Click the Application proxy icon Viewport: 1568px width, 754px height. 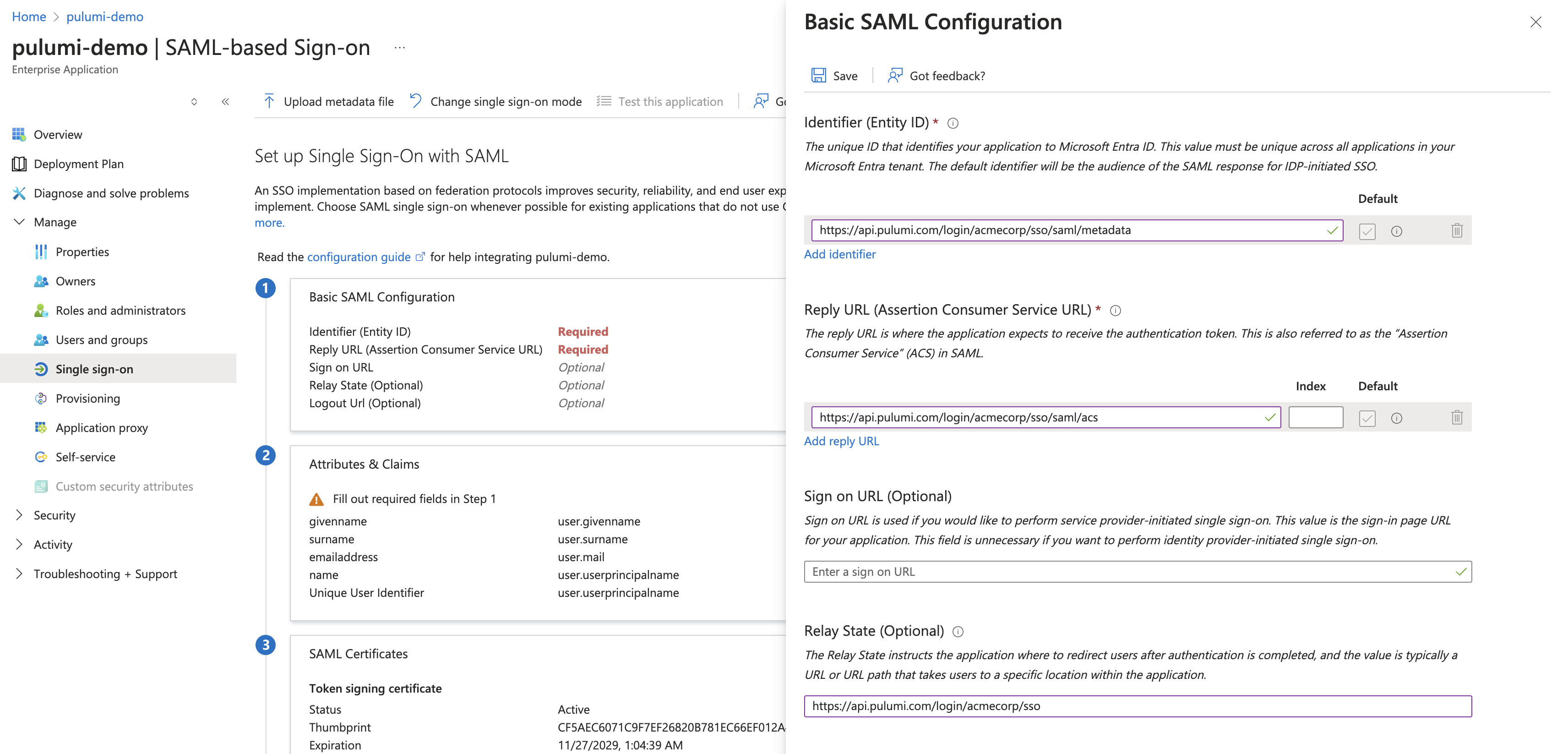[41, 427]
